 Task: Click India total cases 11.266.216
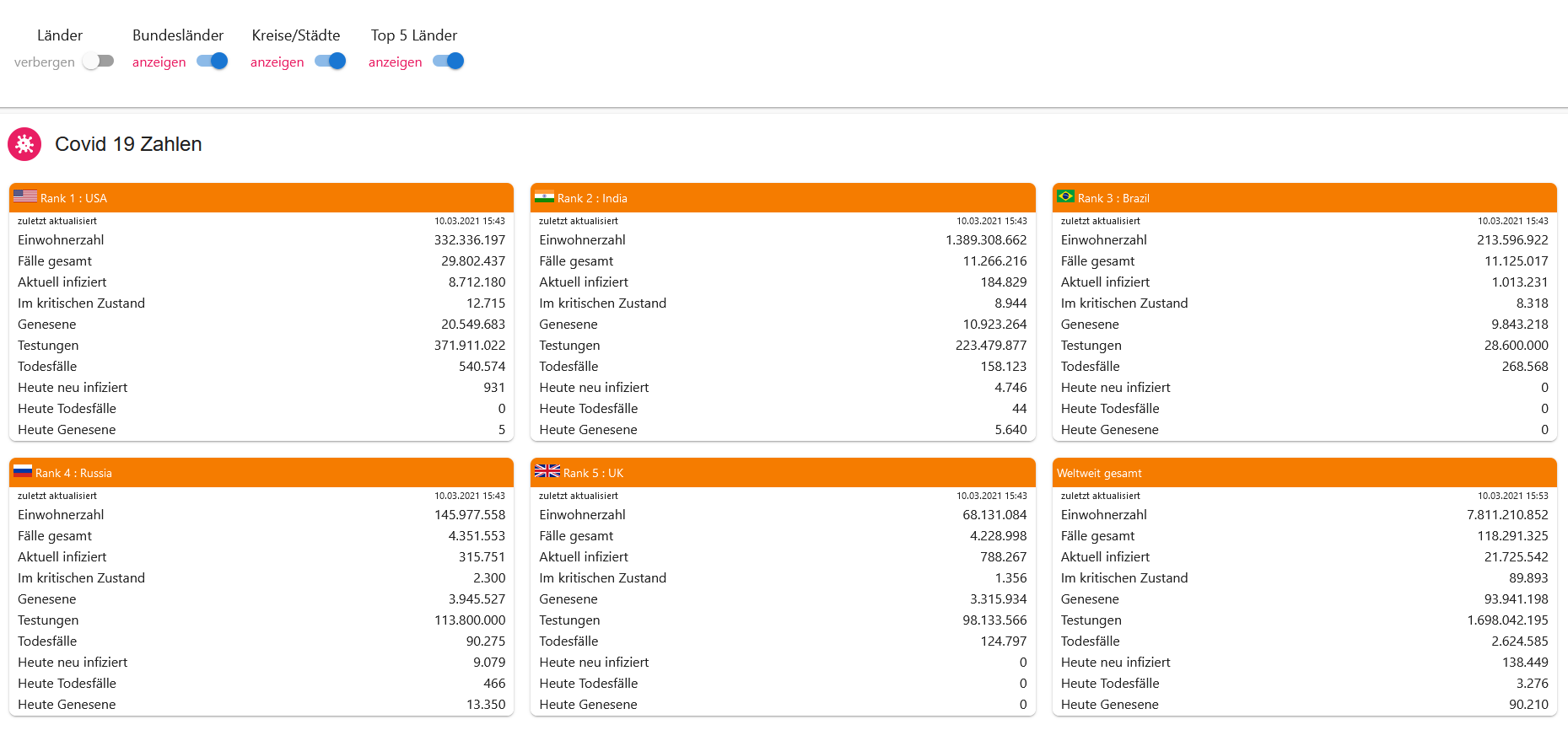[995, 261]
